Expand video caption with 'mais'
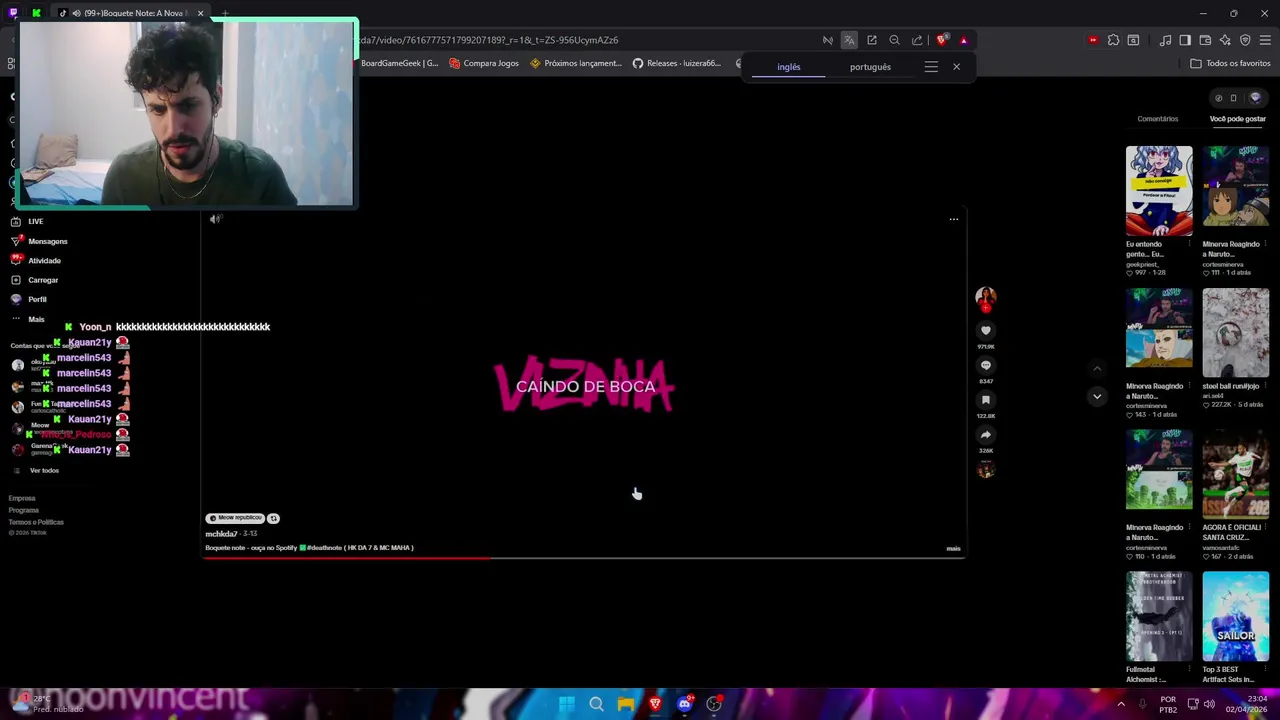 [953, 548]
